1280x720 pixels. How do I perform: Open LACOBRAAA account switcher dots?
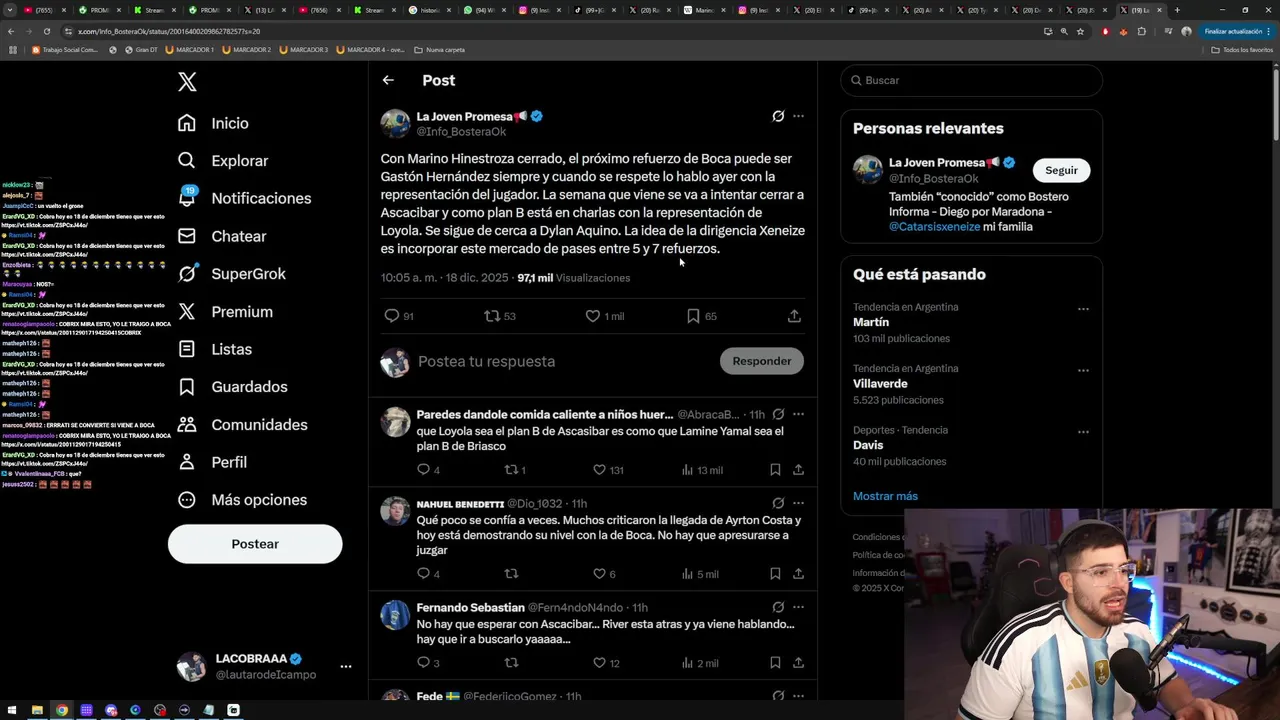point(346,666)
